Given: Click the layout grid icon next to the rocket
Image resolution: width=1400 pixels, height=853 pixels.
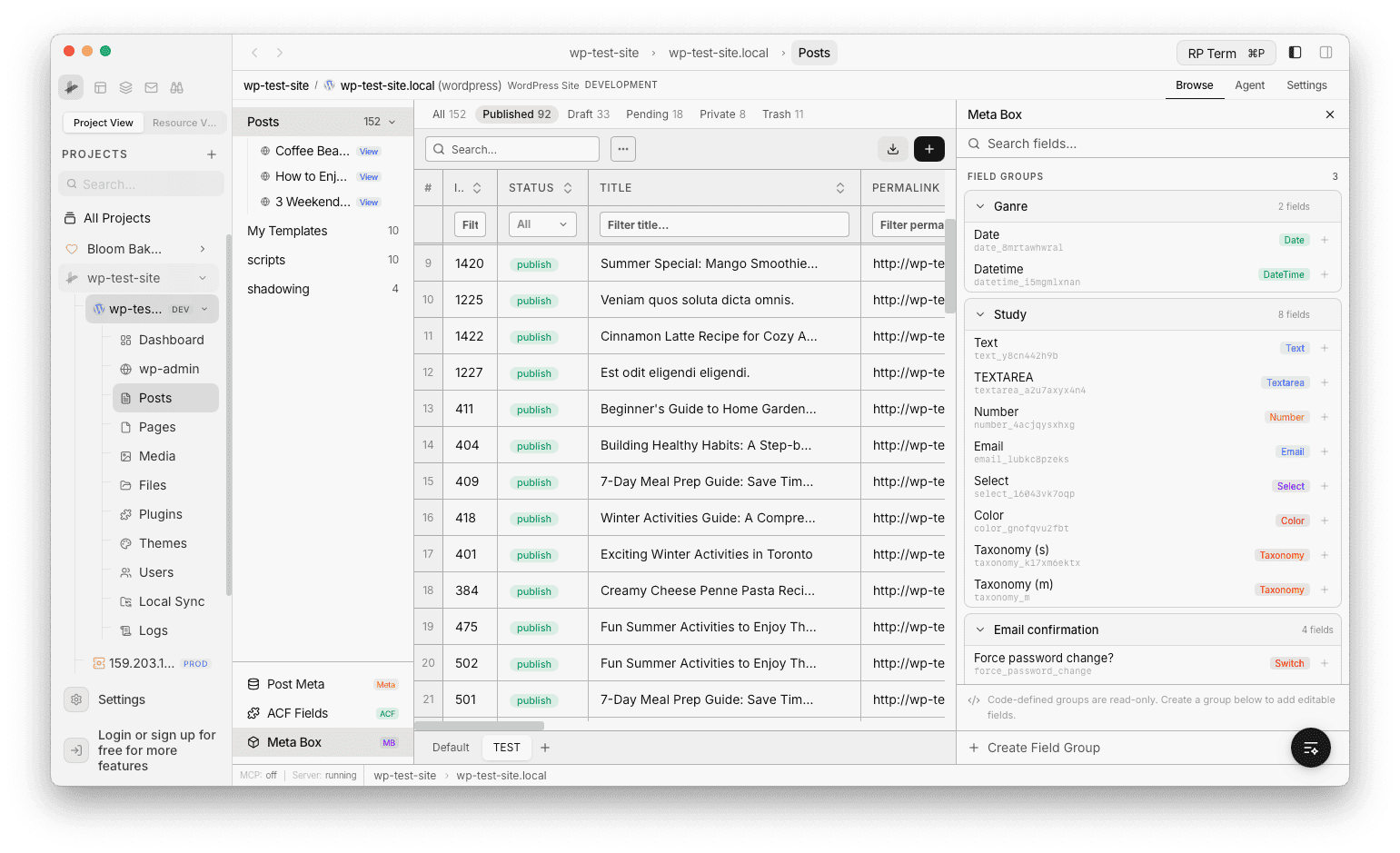Looking at the screenshot, I should click(100, 87).
